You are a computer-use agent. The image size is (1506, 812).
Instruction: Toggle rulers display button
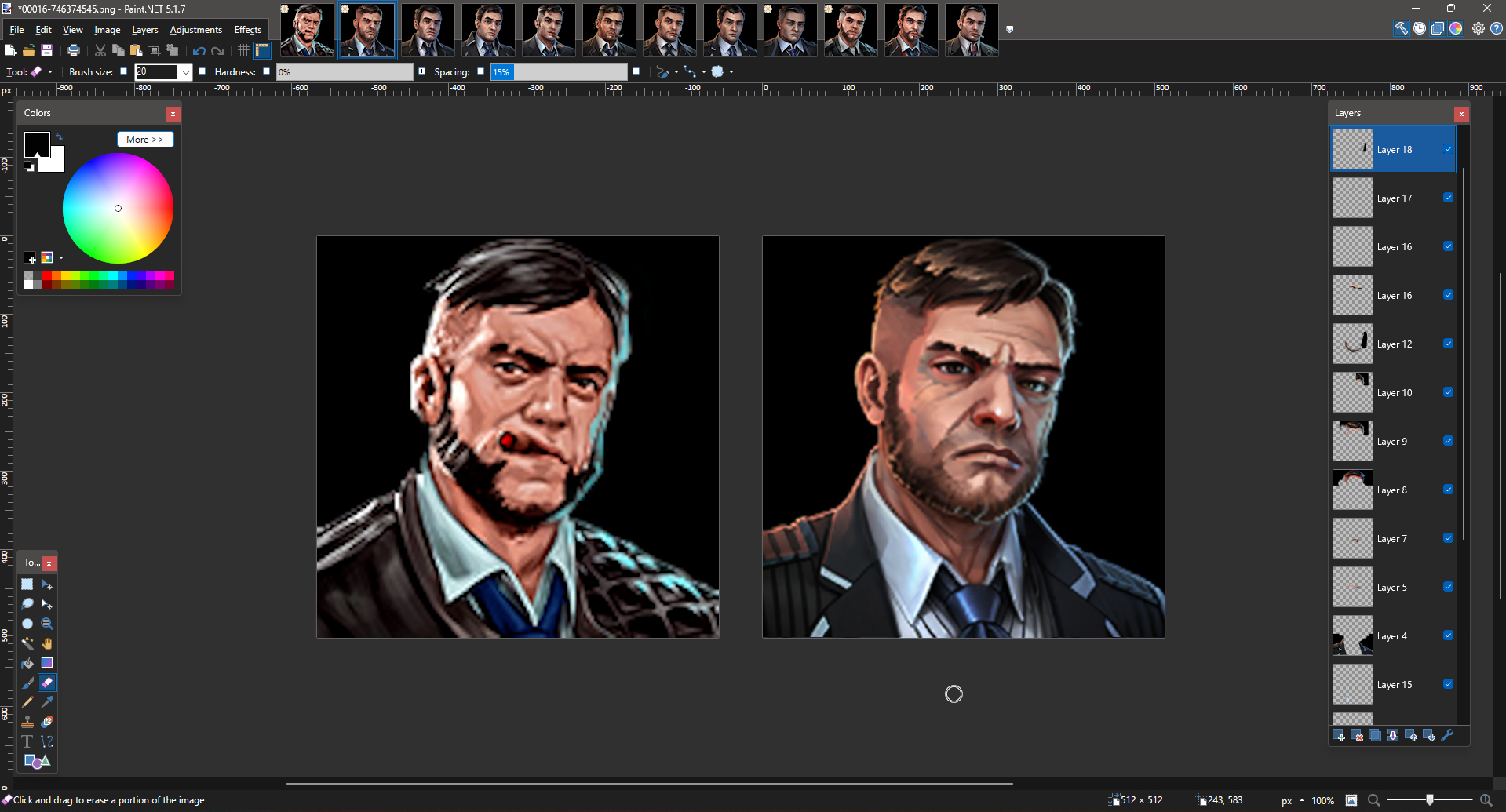262,50
